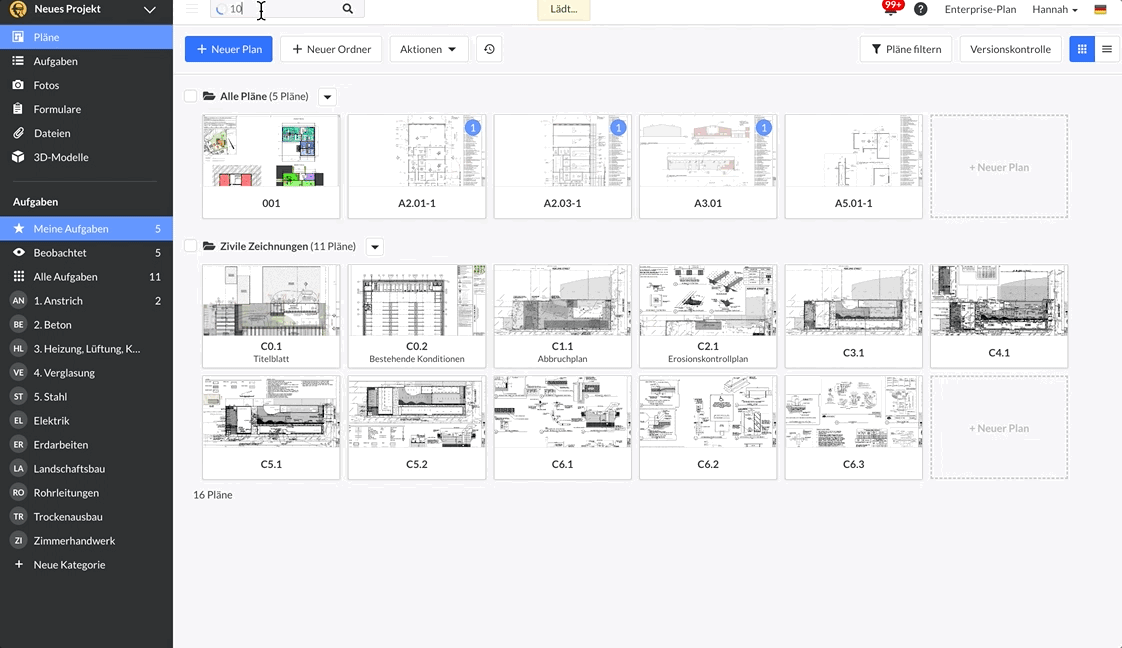Click the Formulare clipboard icon
This screenshot has height=648, width=1122.
pos(18,109)
